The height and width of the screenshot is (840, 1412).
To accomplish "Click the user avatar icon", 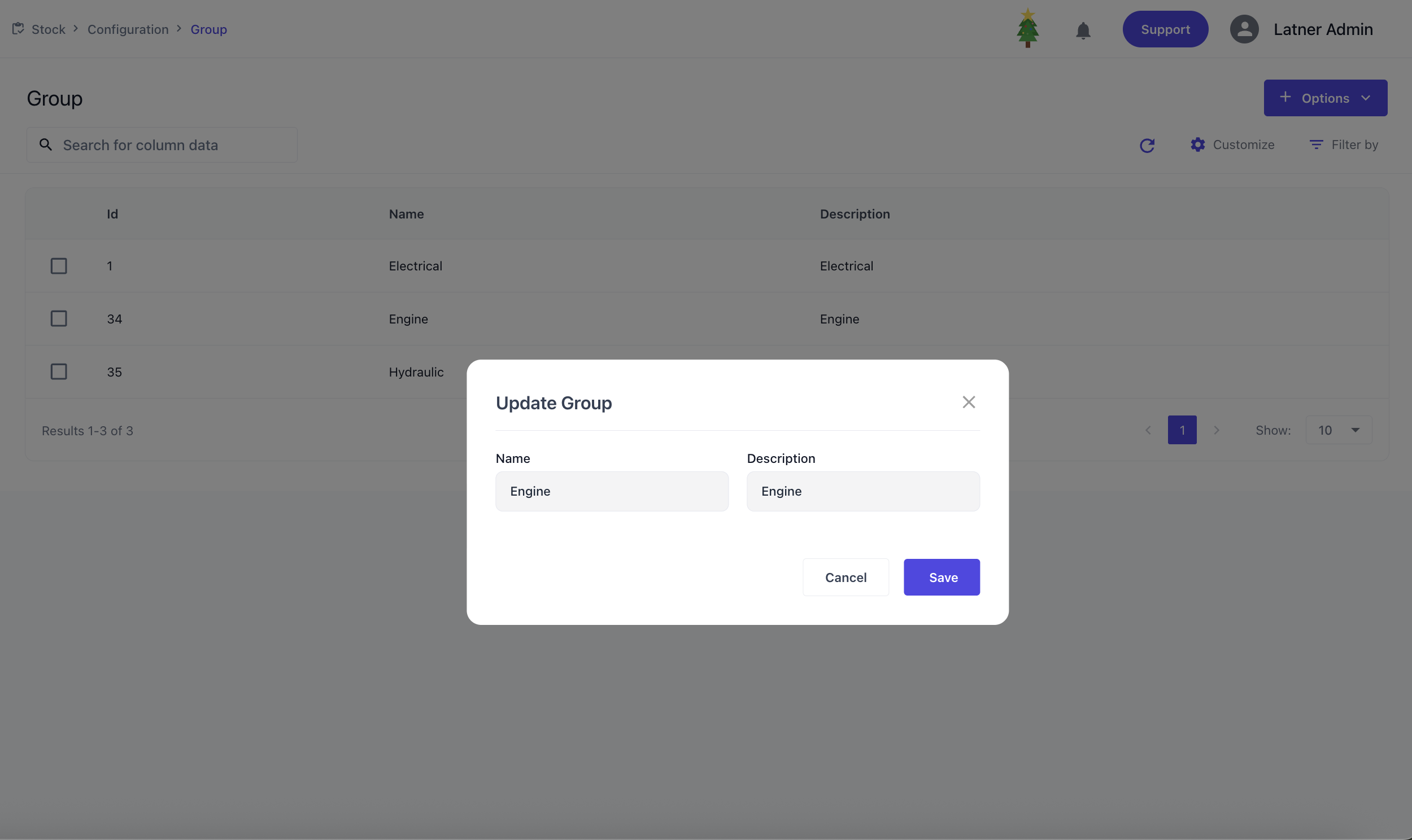I will [x=1244, y=29].
